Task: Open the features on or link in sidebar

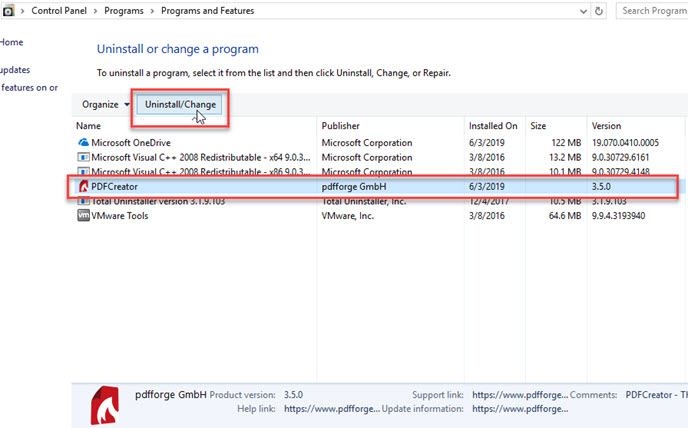Action: pyautogui.click(x=29, y=87)
